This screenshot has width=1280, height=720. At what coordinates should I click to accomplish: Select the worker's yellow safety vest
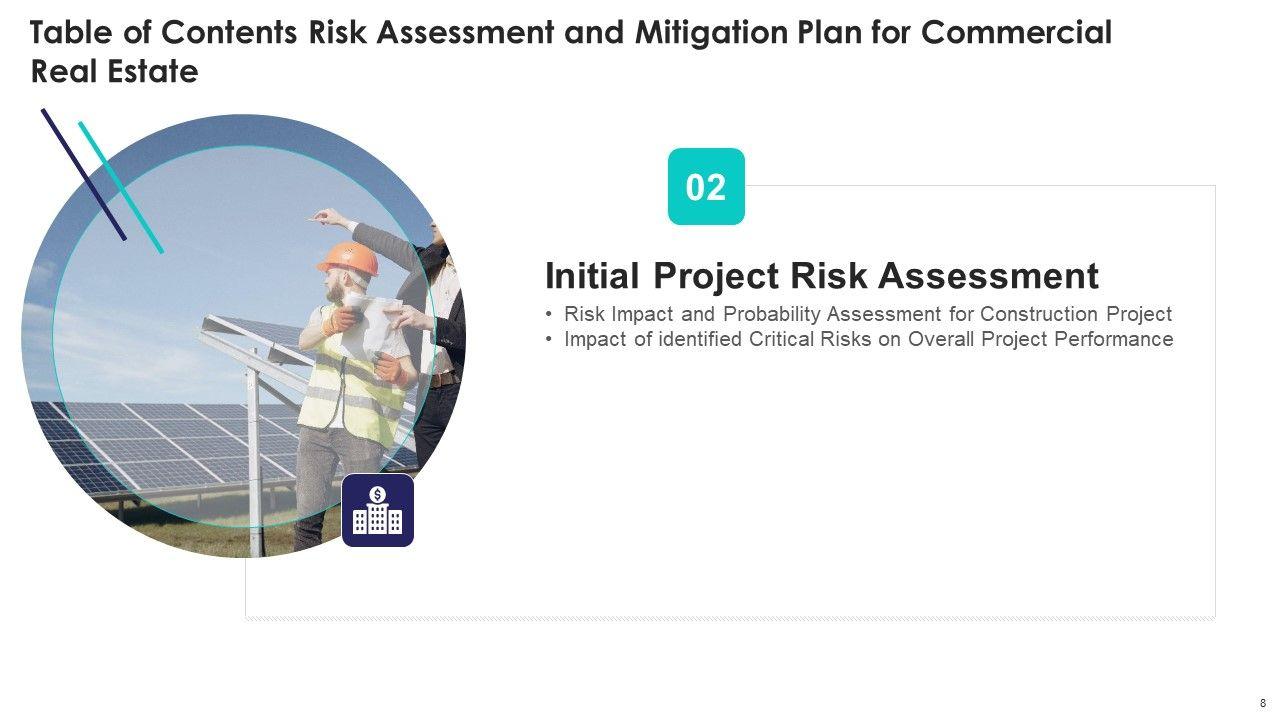click(350, 390)
